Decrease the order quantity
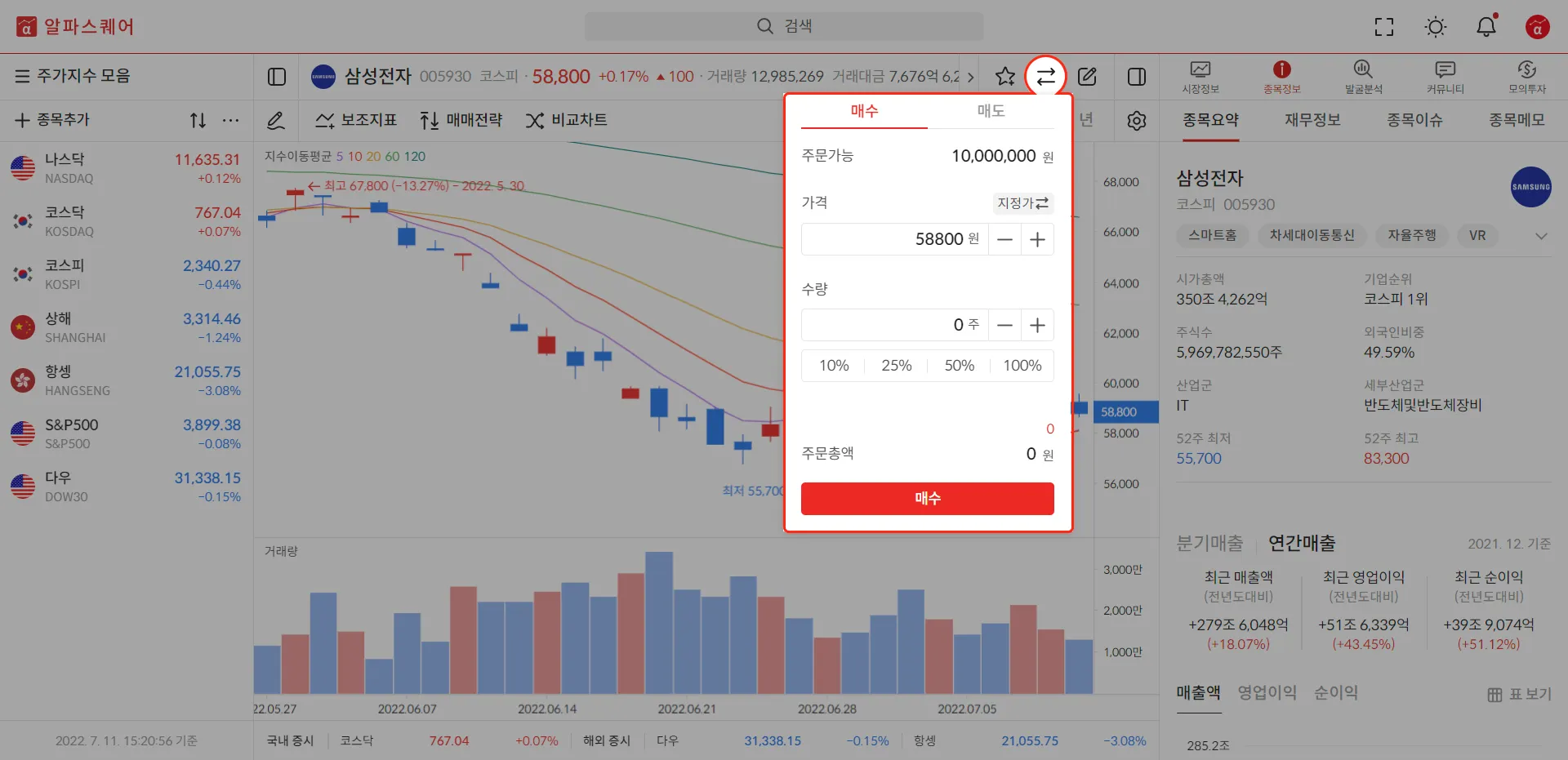This screenshot has height=760, width=1568. 1005,325
